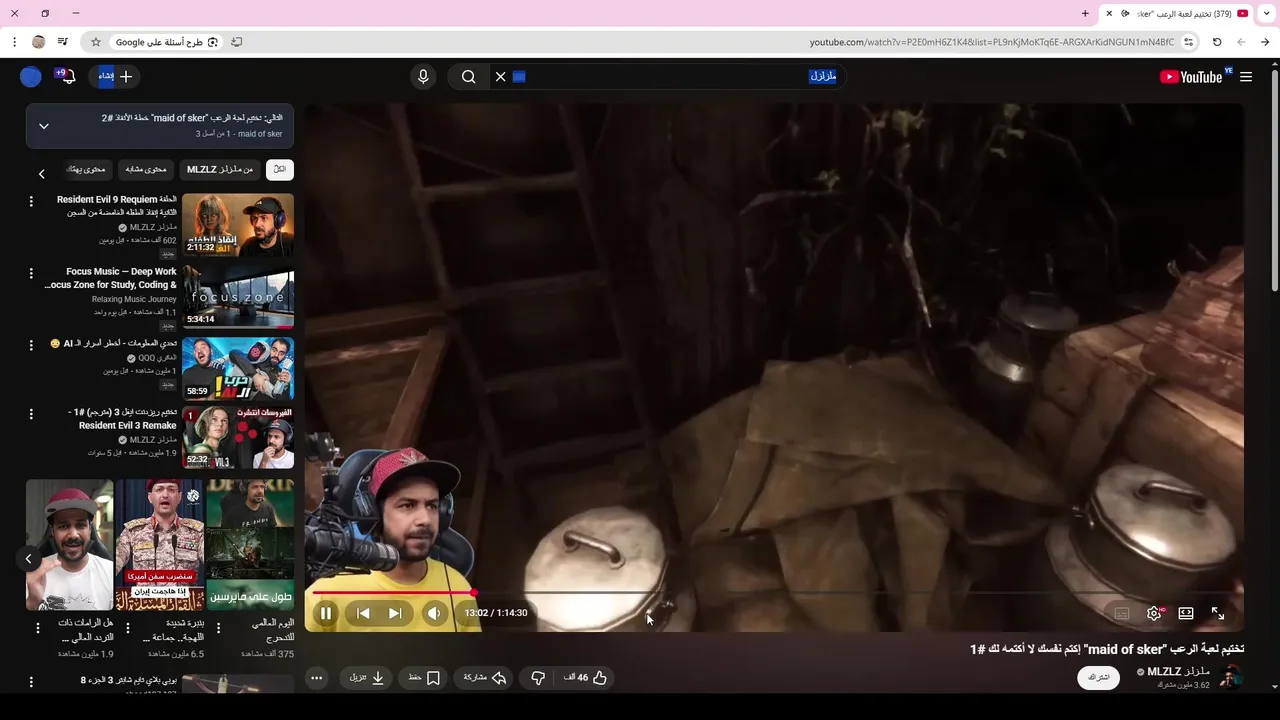
Task: Download the video with تنزيل button
Action: click(x=367, y=678)
